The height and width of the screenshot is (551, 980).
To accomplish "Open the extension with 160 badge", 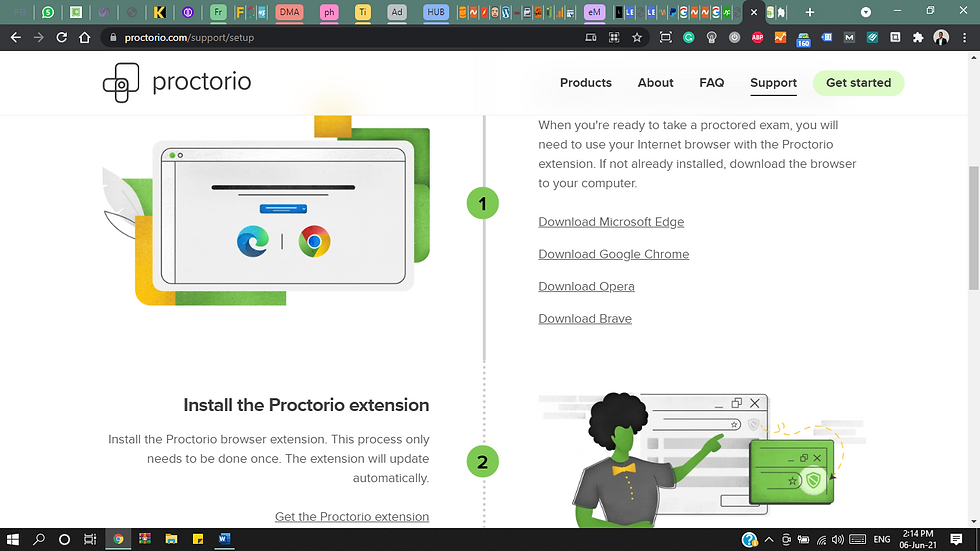I will 803,39.
